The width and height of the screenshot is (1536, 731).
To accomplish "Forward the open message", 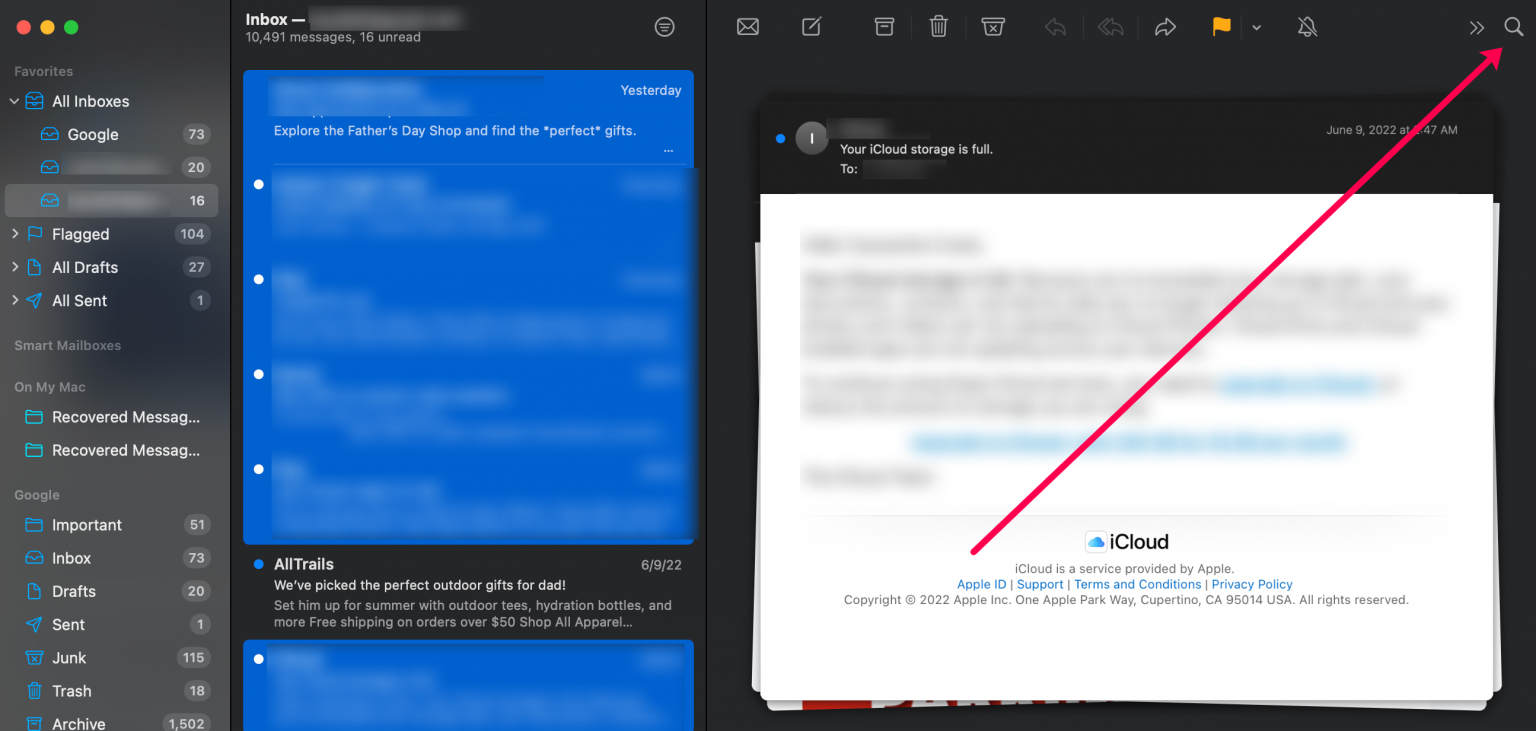I will 1165,27.
